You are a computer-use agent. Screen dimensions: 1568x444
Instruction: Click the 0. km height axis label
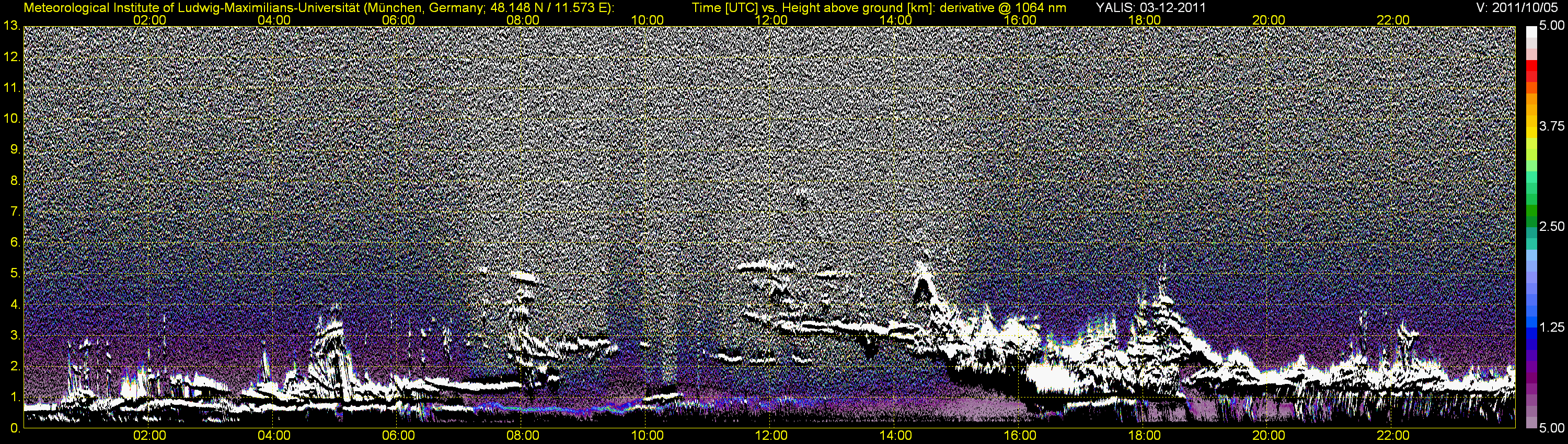coord(15,428)
